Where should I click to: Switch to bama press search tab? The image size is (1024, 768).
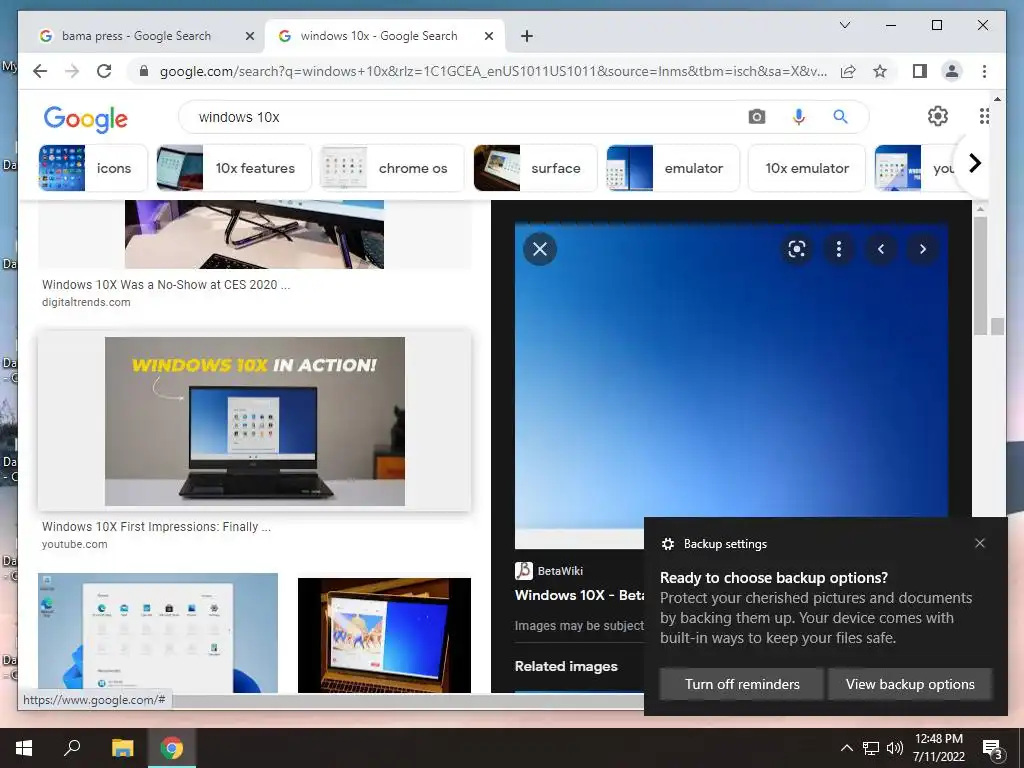tap(136, 36)
